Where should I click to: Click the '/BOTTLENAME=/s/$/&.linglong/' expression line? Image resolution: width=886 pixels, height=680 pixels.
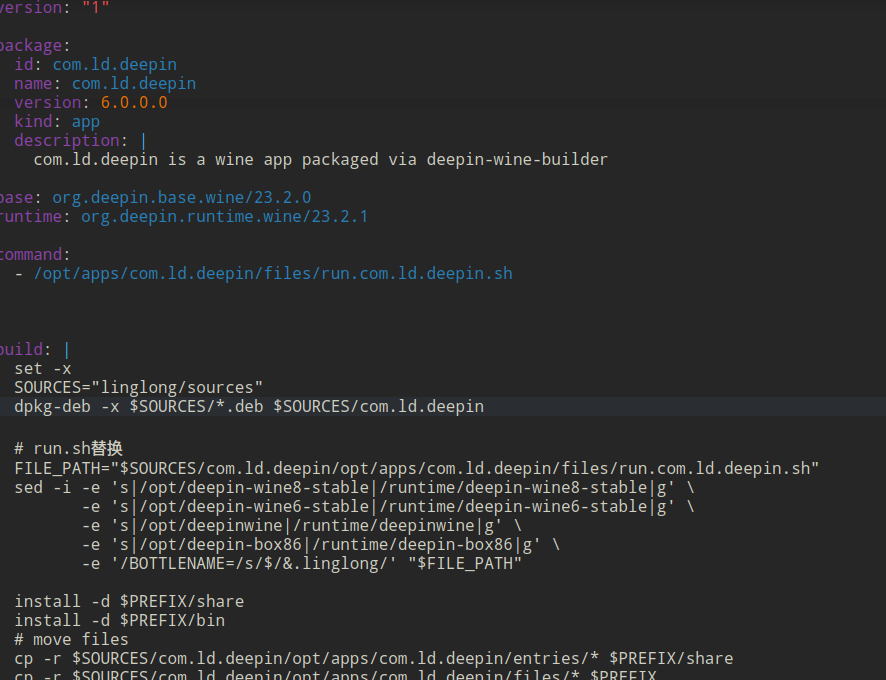click(302, 564)
